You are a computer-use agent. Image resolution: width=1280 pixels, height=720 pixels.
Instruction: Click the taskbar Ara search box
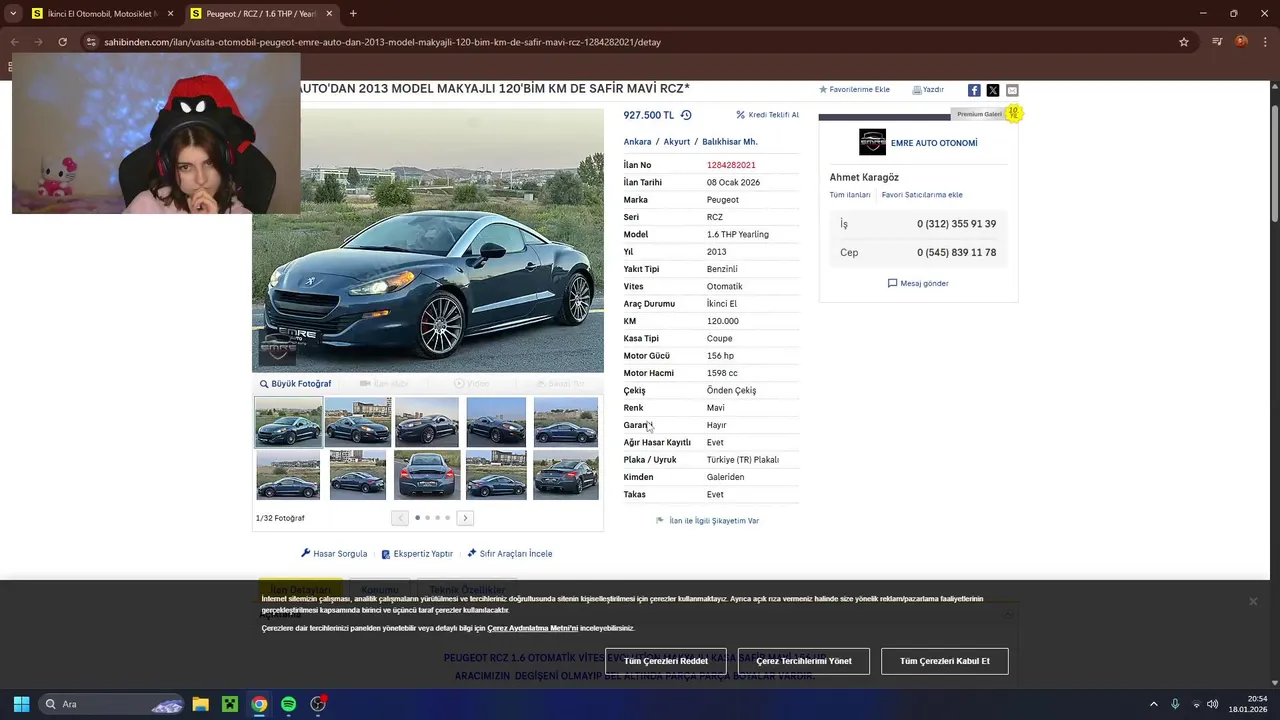tap(112, 704)
